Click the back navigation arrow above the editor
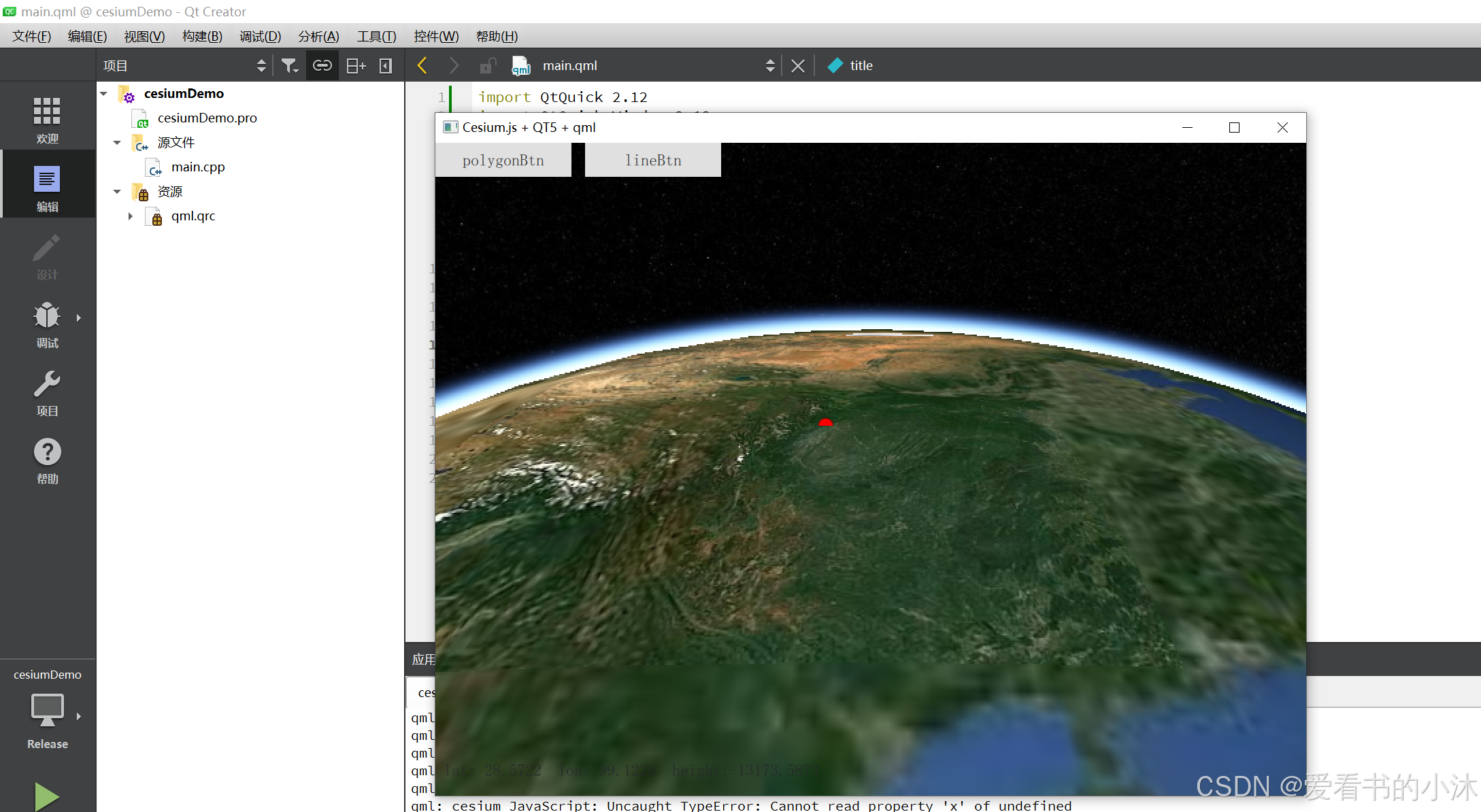This screenshot has width=1481, height=812. 422,65
